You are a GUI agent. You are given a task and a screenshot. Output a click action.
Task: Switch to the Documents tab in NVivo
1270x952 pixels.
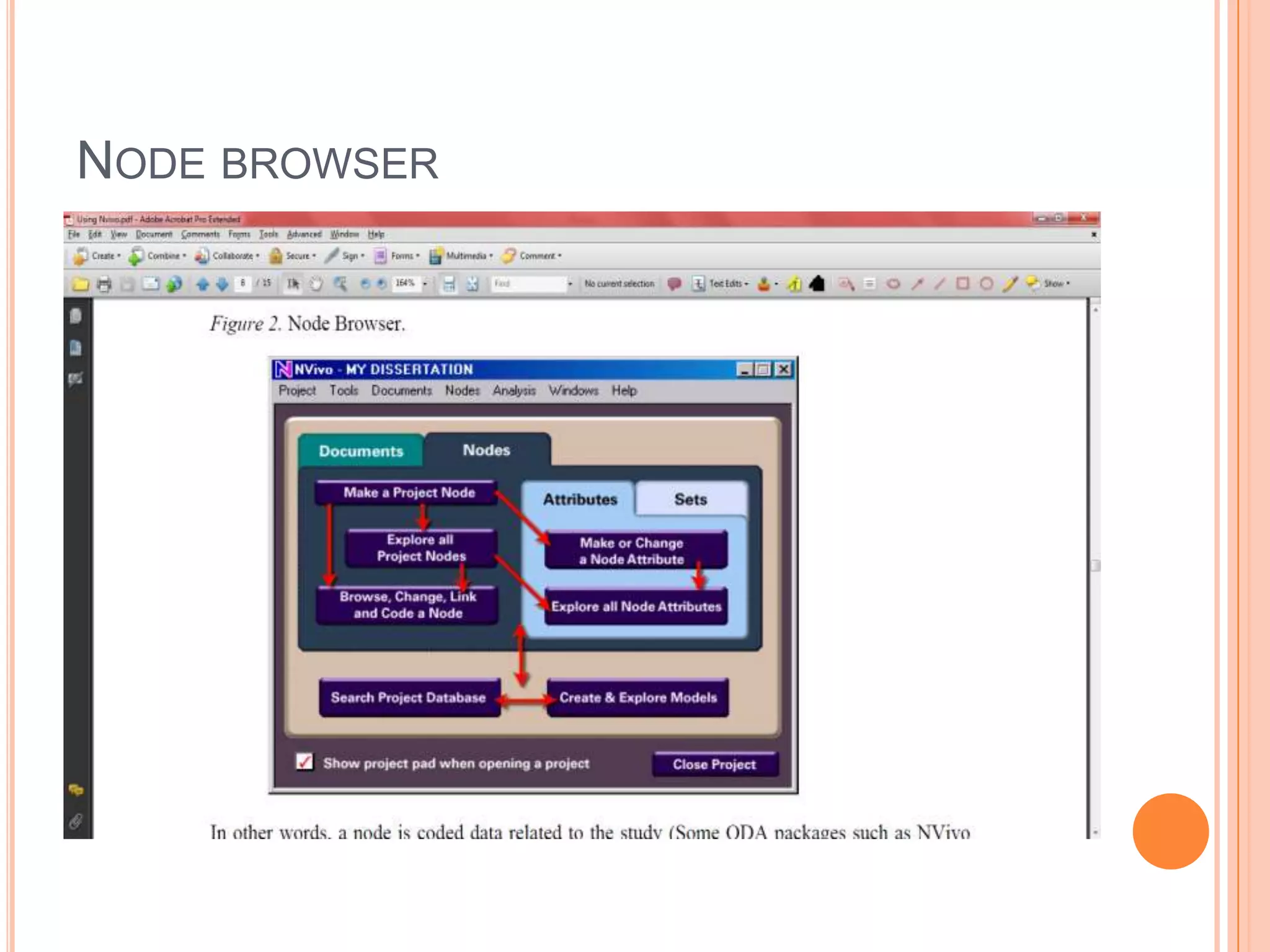coord(361,451)
